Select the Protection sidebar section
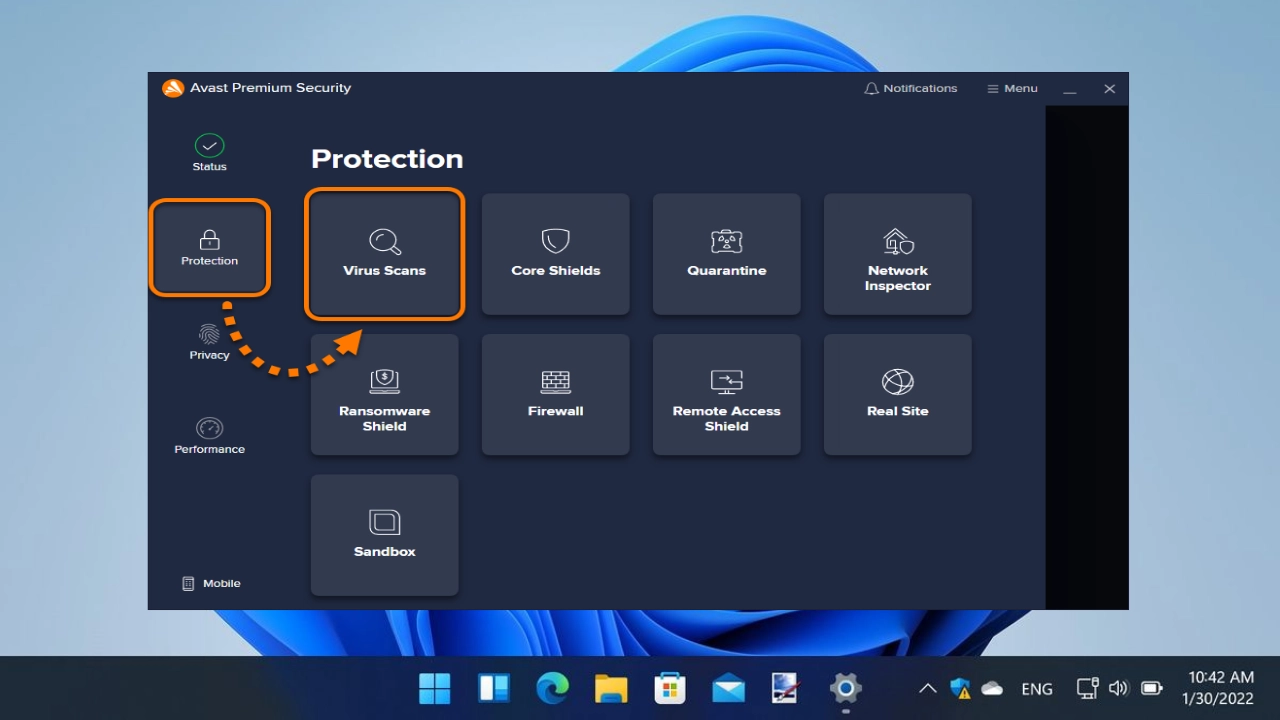Screen dimensions: 1280x720 [x=210, y=248]
